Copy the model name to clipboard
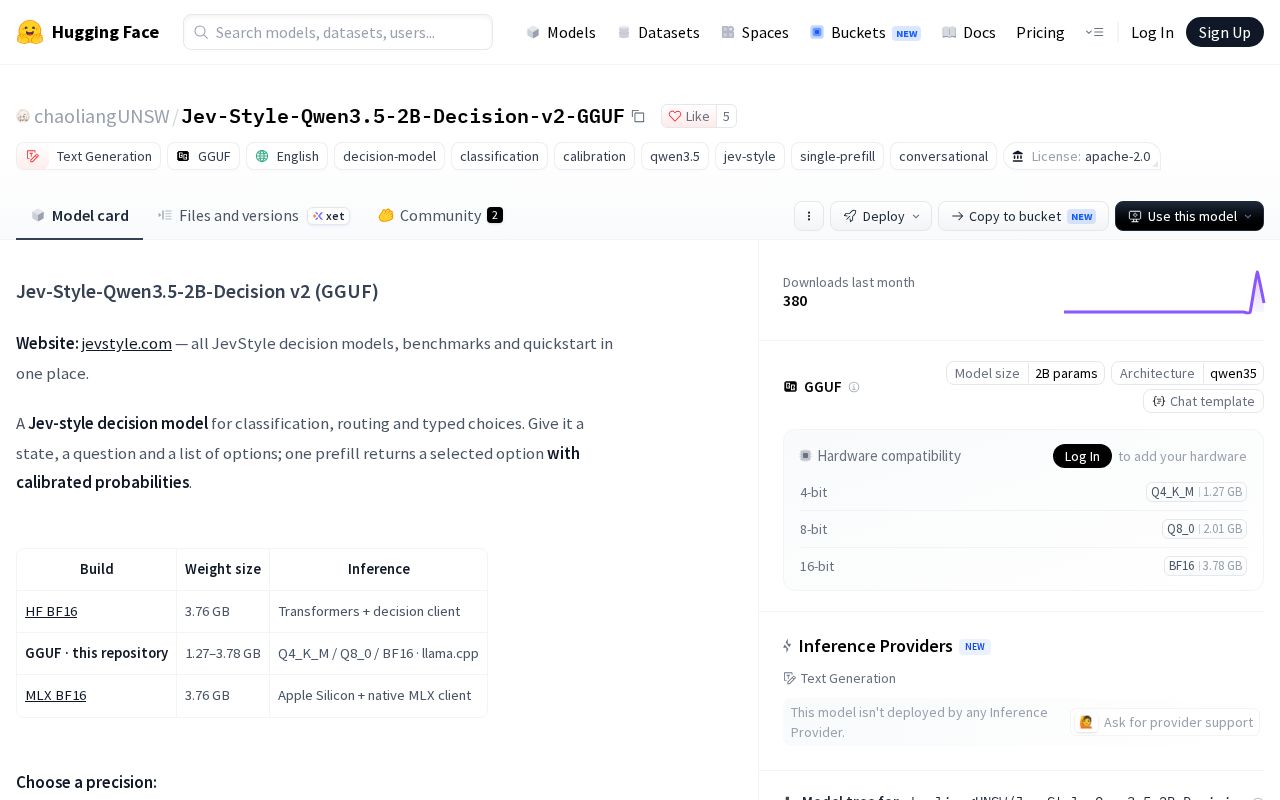 [638, 116]
